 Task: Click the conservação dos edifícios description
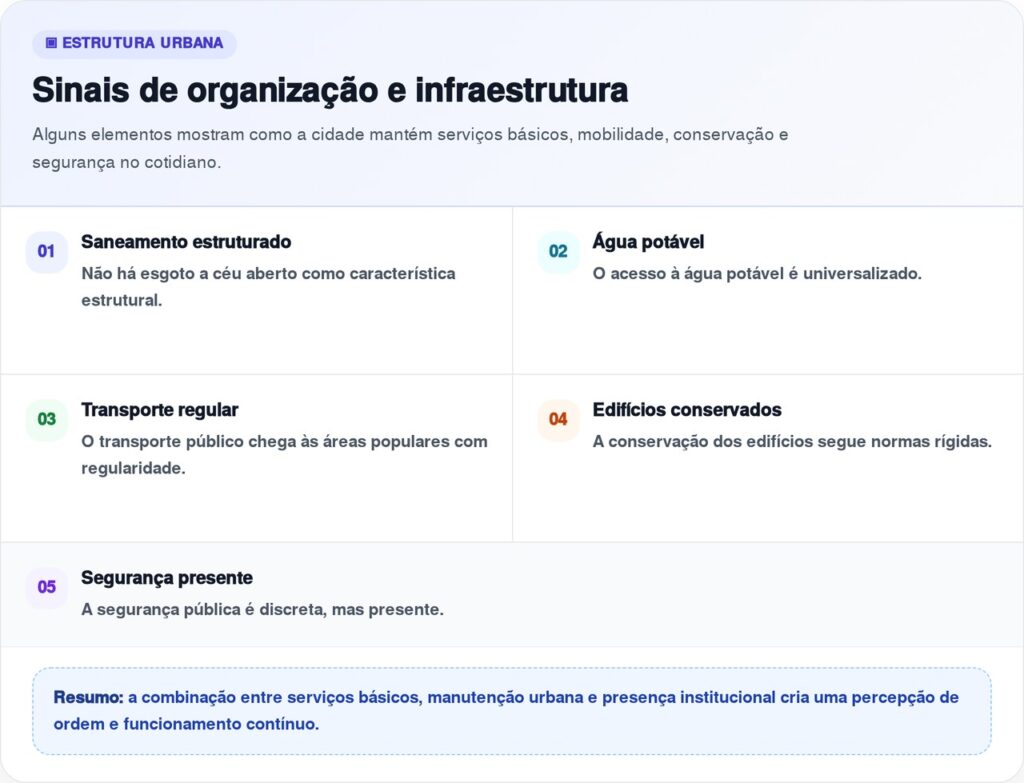tap(792, 441)
